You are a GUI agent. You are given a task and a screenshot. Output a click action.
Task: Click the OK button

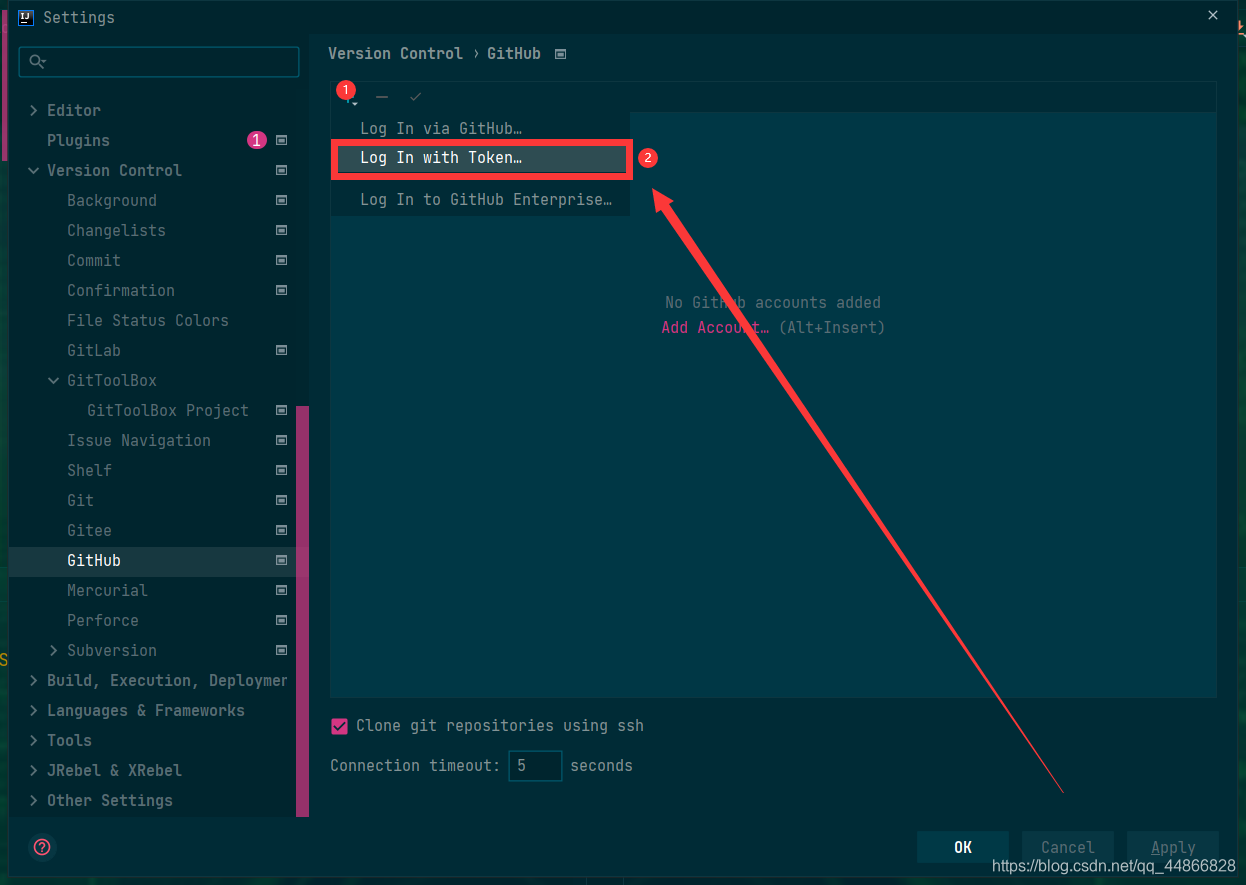click(963, 847)
